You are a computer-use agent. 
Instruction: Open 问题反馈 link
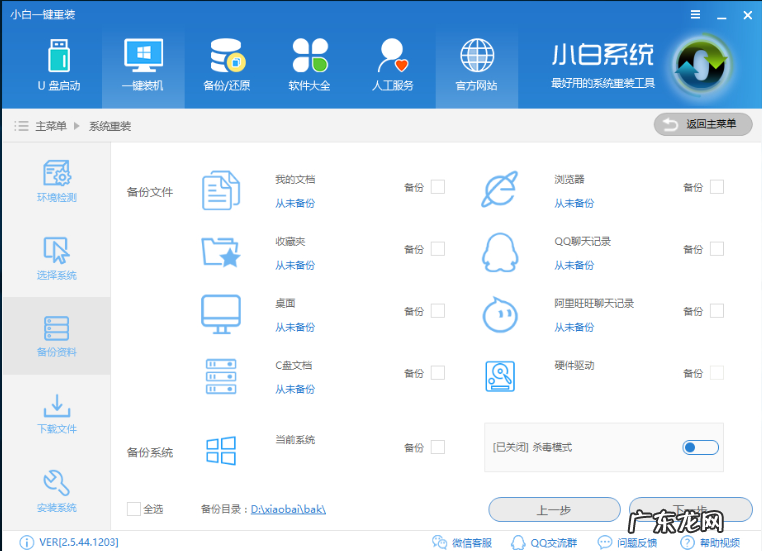click(627, 542)
